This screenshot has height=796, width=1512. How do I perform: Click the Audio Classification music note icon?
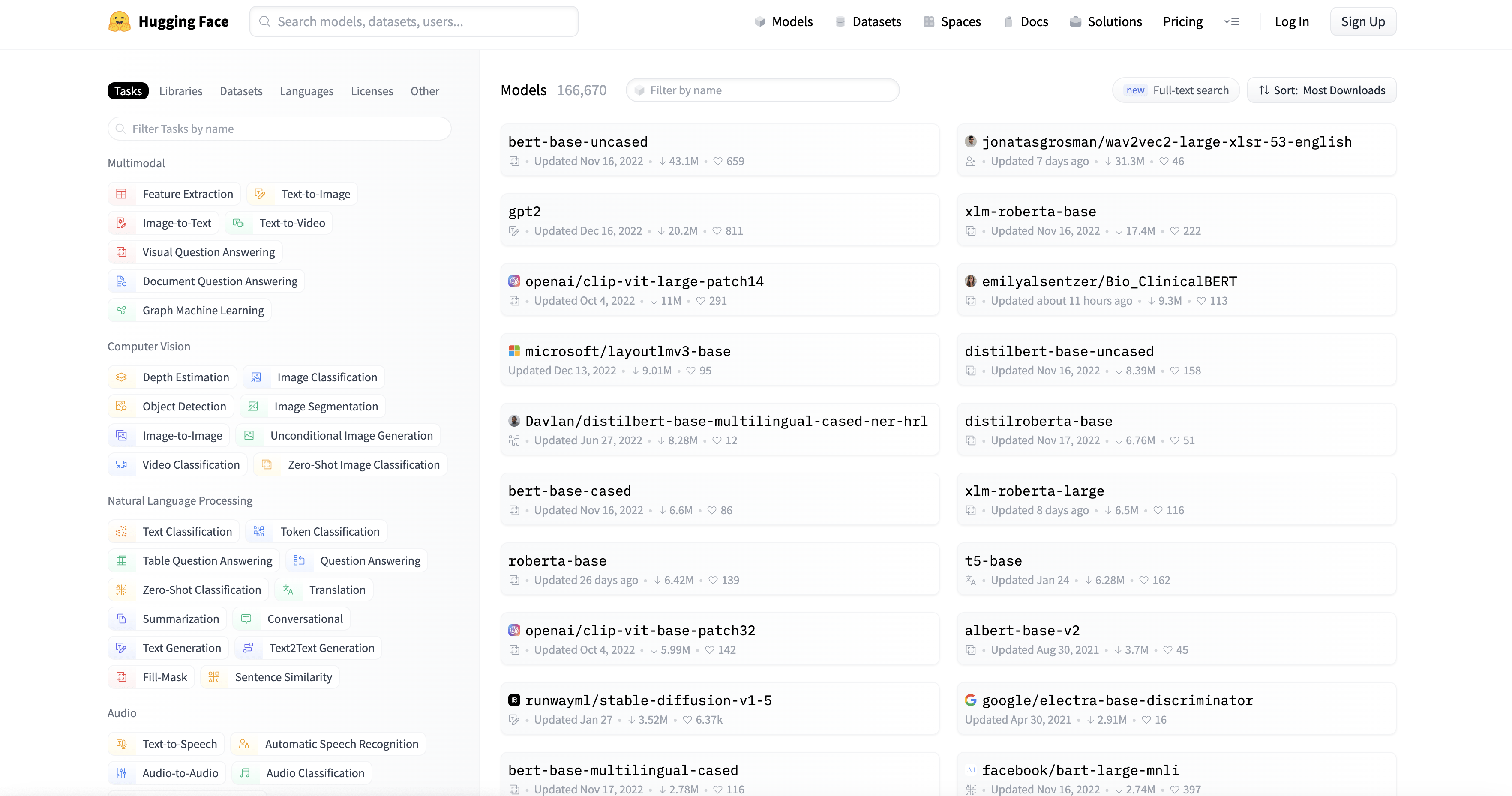coord(245,773)
